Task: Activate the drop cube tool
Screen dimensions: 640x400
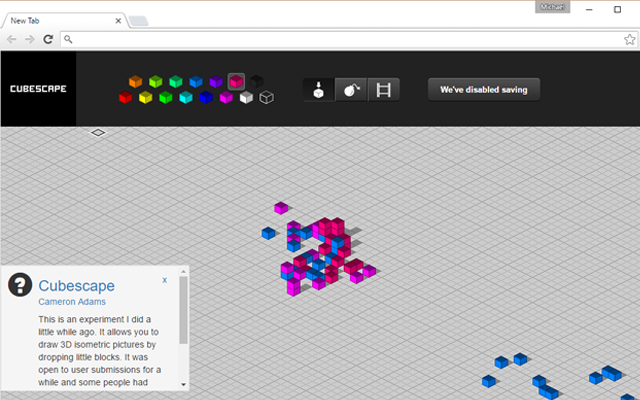Action: [319, 90]
